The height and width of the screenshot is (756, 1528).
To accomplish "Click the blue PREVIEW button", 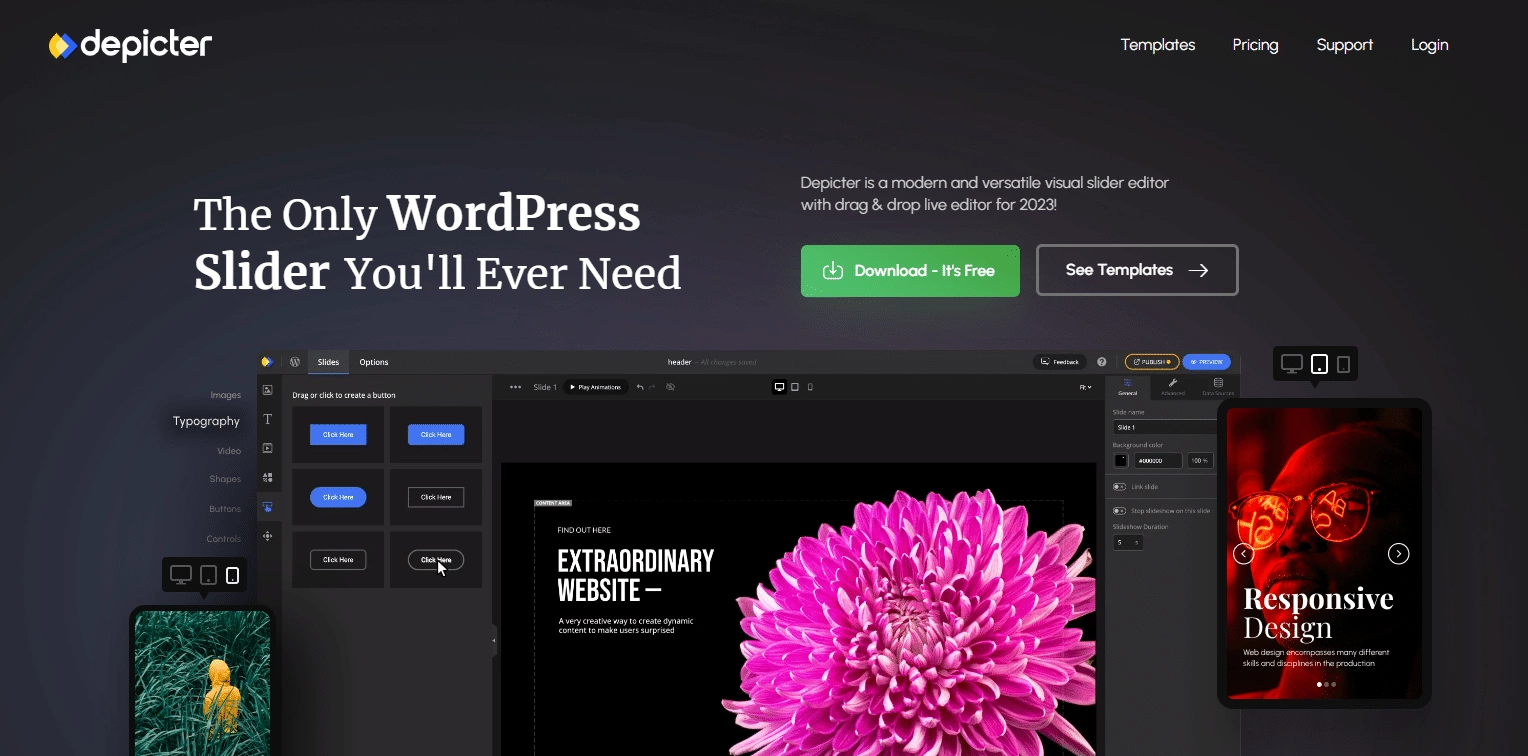I will point(1206,362).
